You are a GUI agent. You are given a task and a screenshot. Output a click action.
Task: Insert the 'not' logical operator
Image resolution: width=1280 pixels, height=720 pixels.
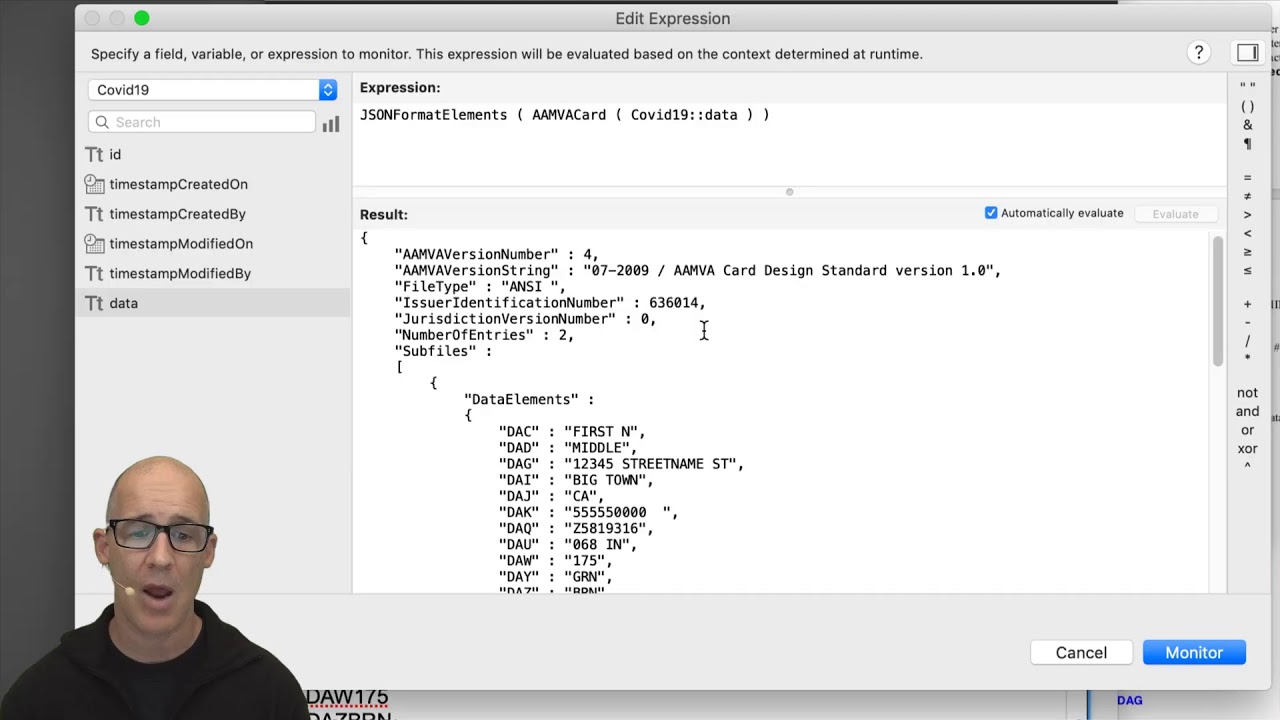pyautogui.click(x=1247, y=393)
